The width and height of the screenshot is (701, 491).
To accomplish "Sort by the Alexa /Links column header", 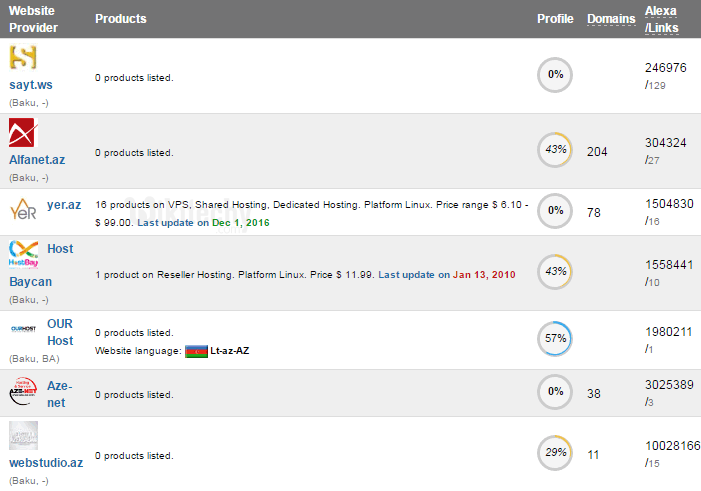I will (x=662, y=19).
